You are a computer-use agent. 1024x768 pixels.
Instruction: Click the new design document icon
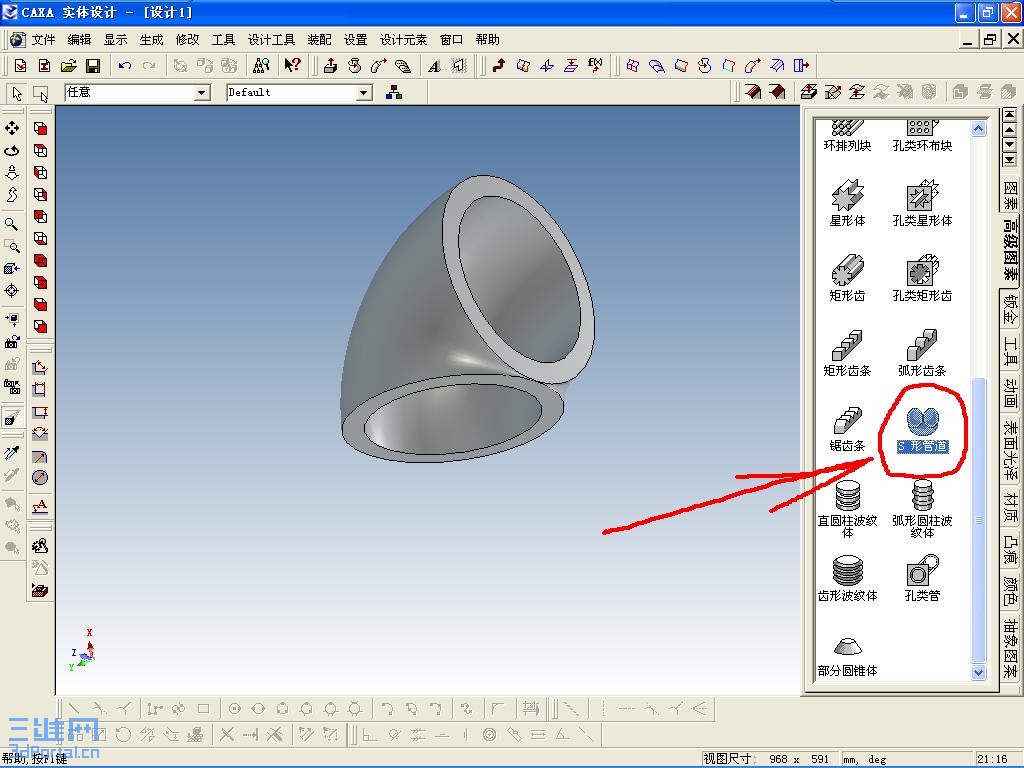(x=20, y=65)
